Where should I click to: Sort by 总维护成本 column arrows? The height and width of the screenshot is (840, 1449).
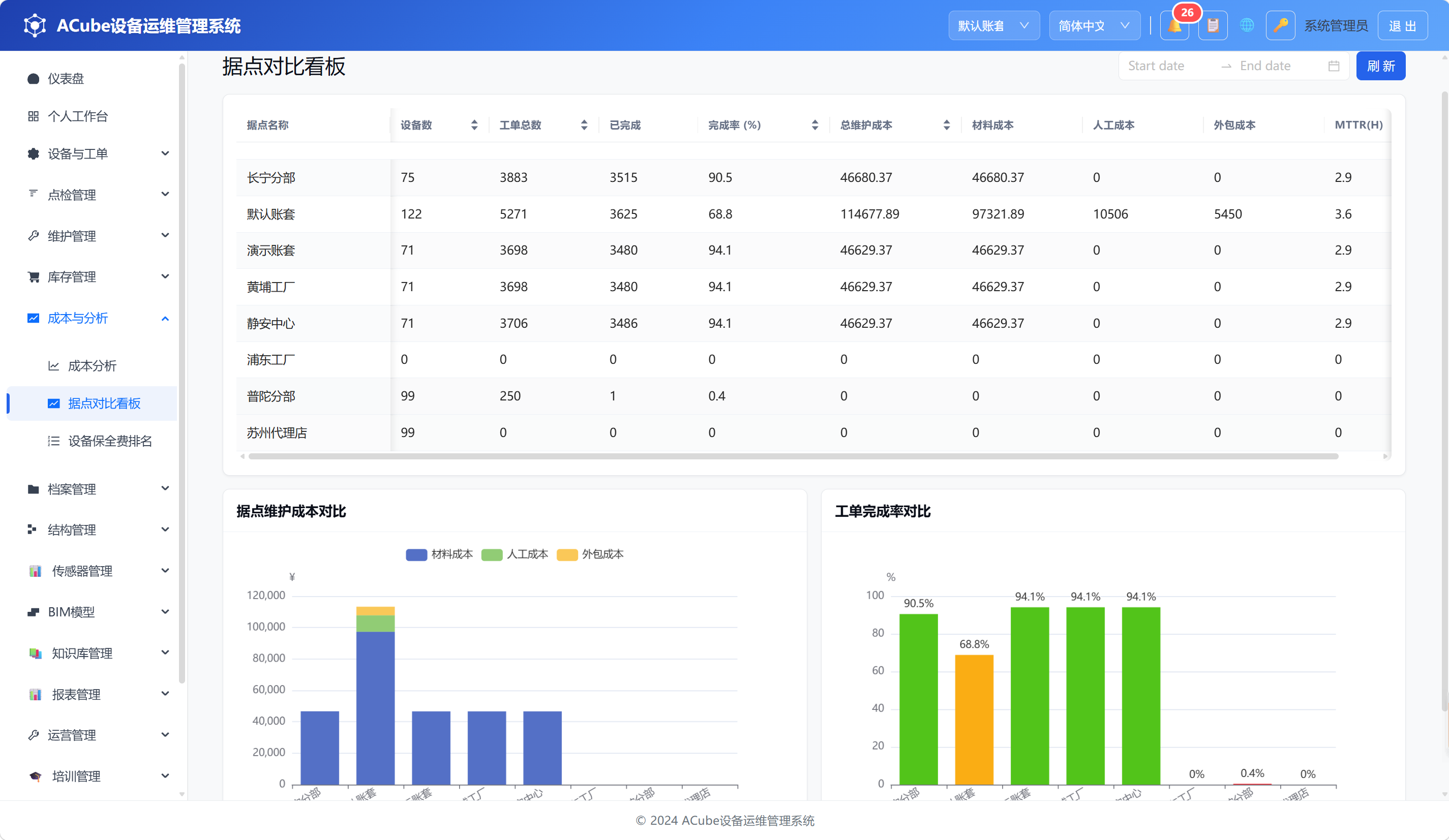pyautogui.click(x=947, y=125)
